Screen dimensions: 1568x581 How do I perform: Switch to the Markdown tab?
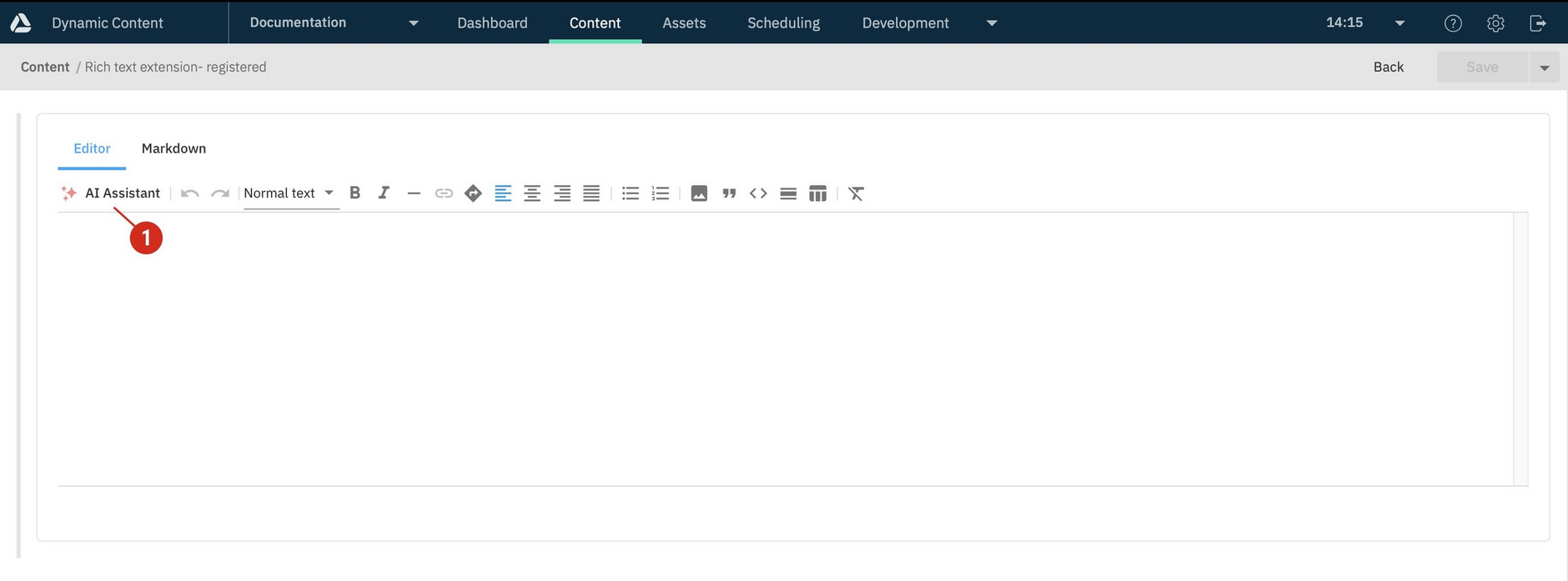tap(173, 148)
